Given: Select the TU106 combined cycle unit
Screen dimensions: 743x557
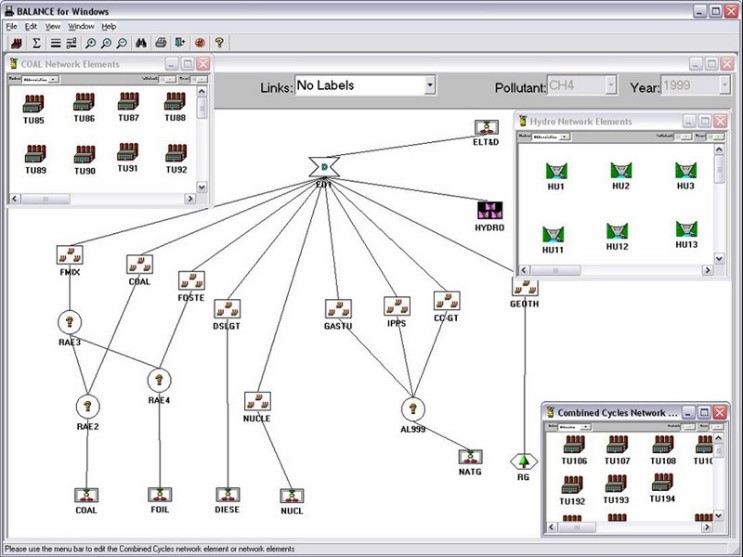Looking at the screenshot, I should tap(574, 445).
